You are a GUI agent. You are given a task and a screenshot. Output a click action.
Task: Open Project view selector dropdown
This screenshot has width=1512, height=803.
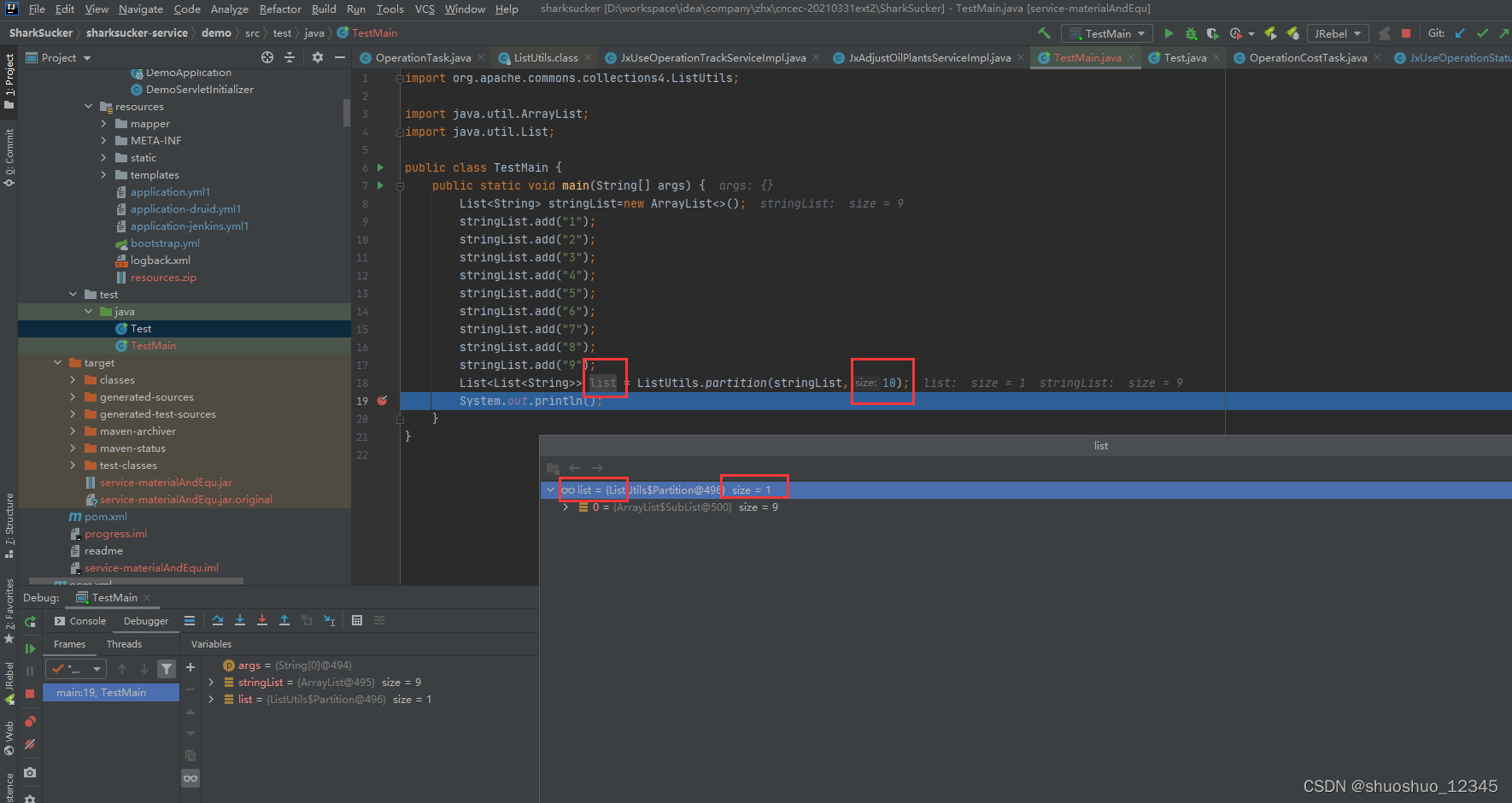[x=59, y=57]
